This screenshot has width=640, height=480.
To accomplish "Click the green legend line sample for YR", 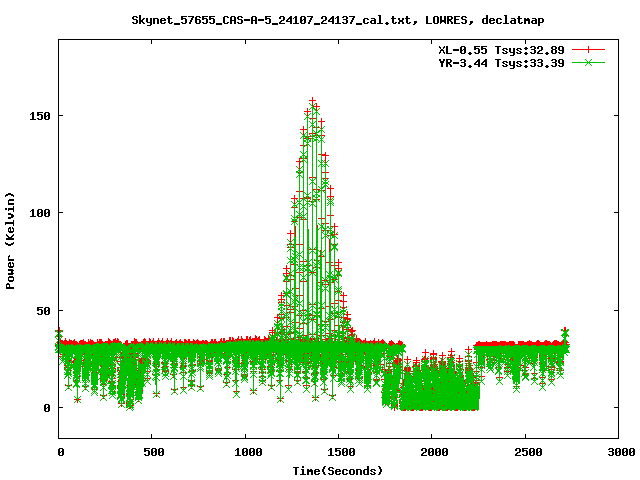I will [x=588, y=63].
